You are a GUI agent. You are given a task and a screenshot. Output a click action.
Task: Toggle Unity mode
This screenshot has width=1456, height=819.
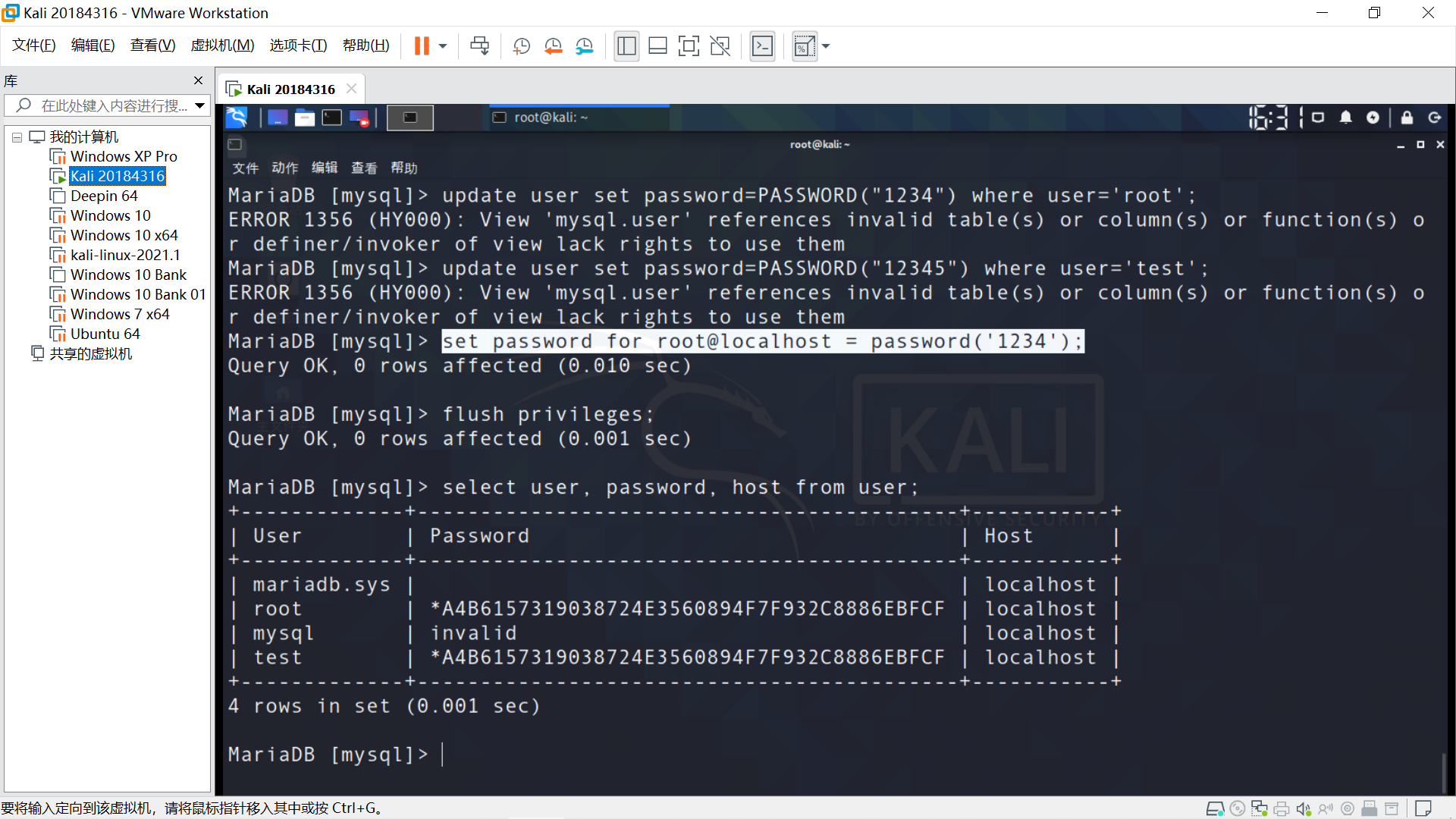click(x=720, y=46)
